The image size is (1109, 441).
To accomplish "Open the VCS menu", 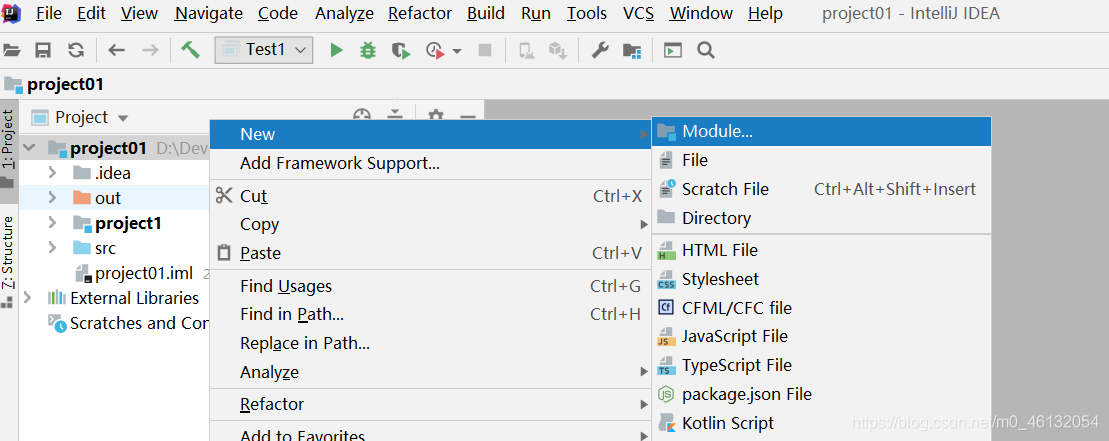I will [x=638, y=13].
